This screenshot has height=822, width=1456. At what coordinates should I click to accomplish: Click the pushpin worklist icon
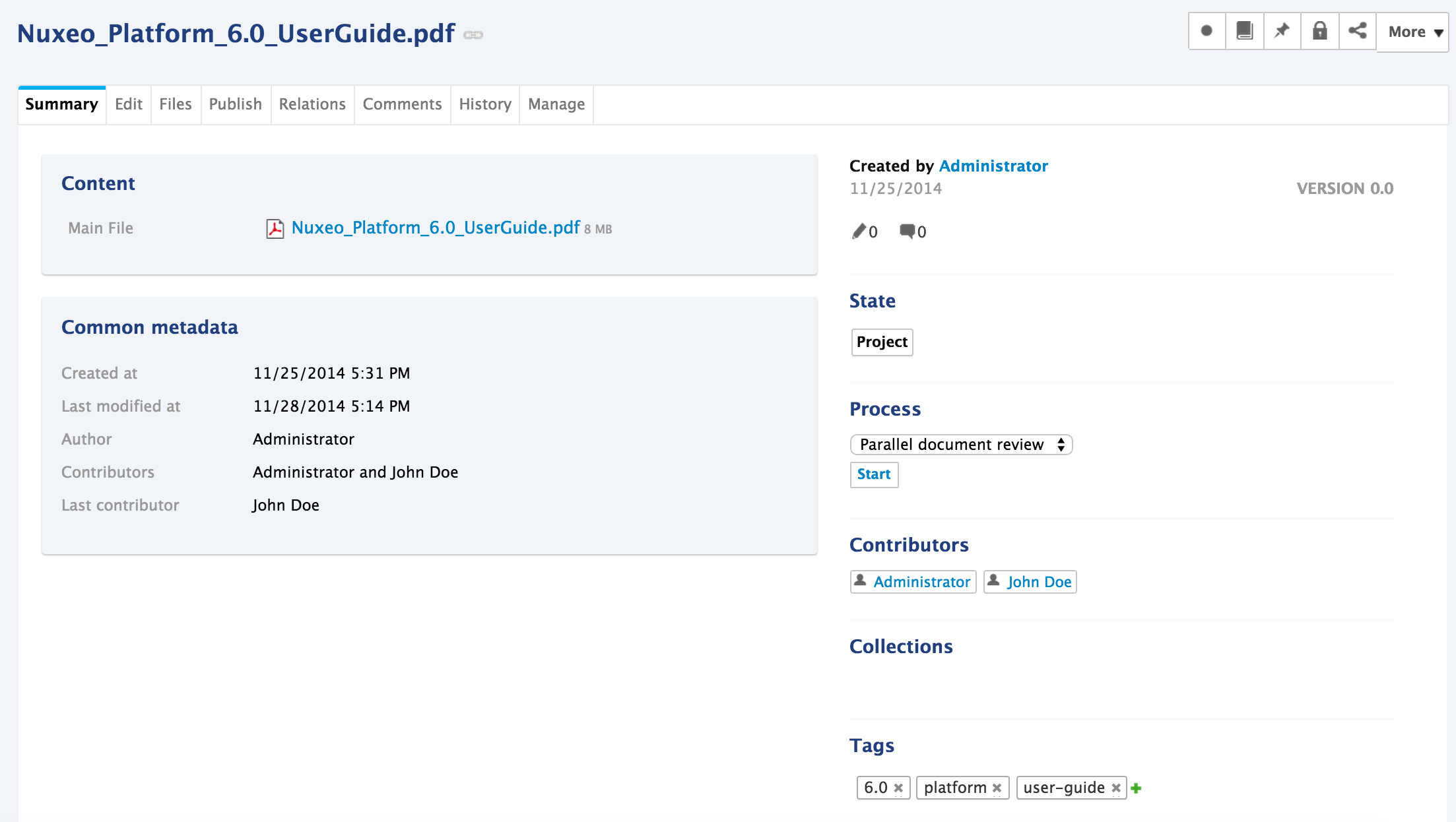click(x=1282, y=31)
